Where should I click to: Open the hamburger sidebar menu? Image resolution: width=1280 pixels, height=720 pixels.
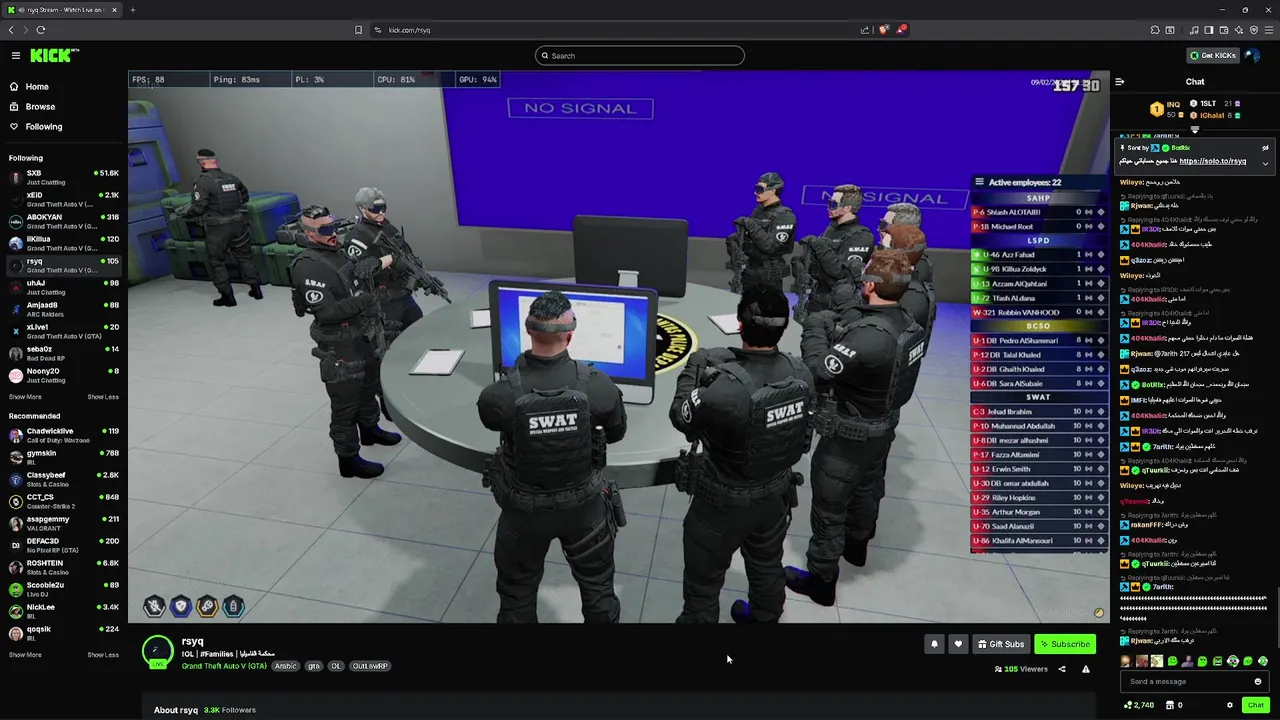(x=15, y=56)
